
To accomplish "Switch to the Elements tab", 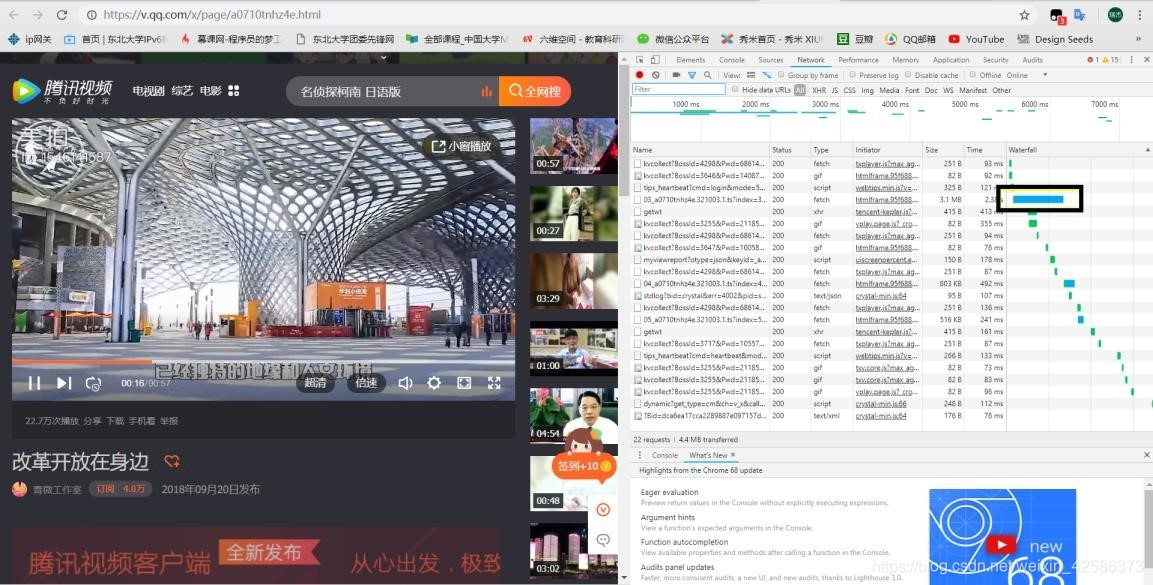I will pyautogui.click(x=690, y=60).
